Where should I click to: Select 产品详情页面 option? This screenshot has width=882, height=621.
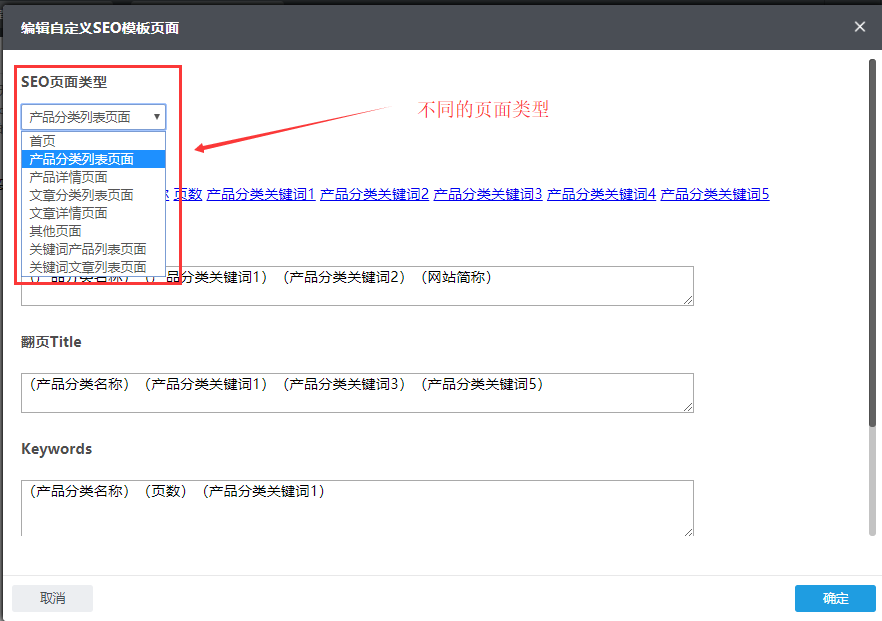[x=69, y=177]
